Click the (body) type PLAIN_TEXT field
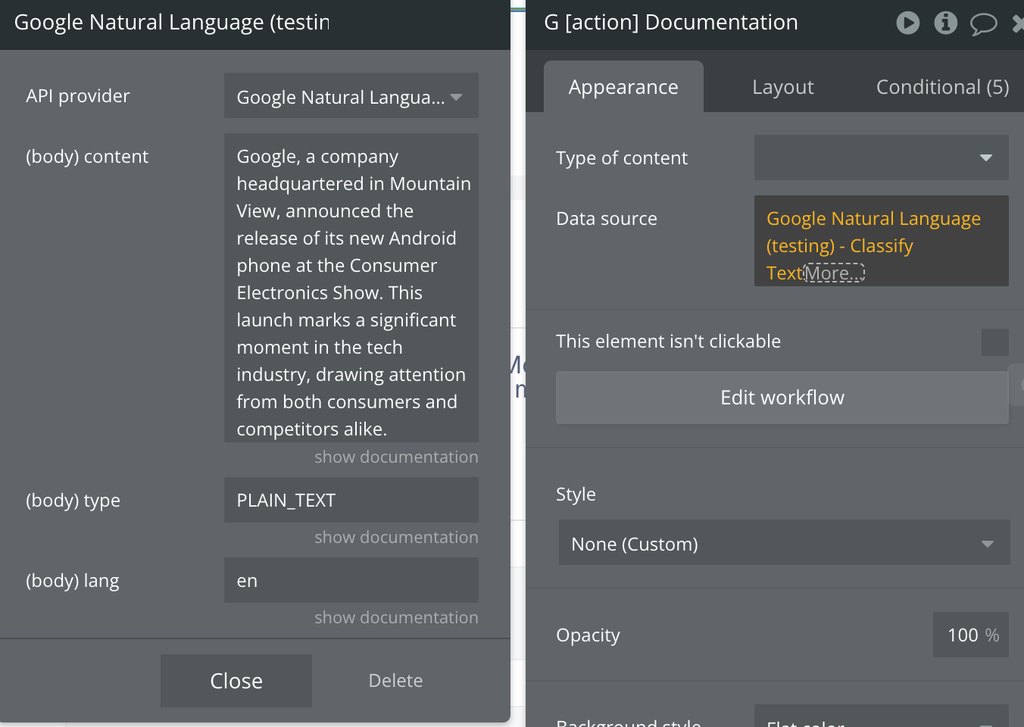 pyautogui.click(x=351, y=500)
